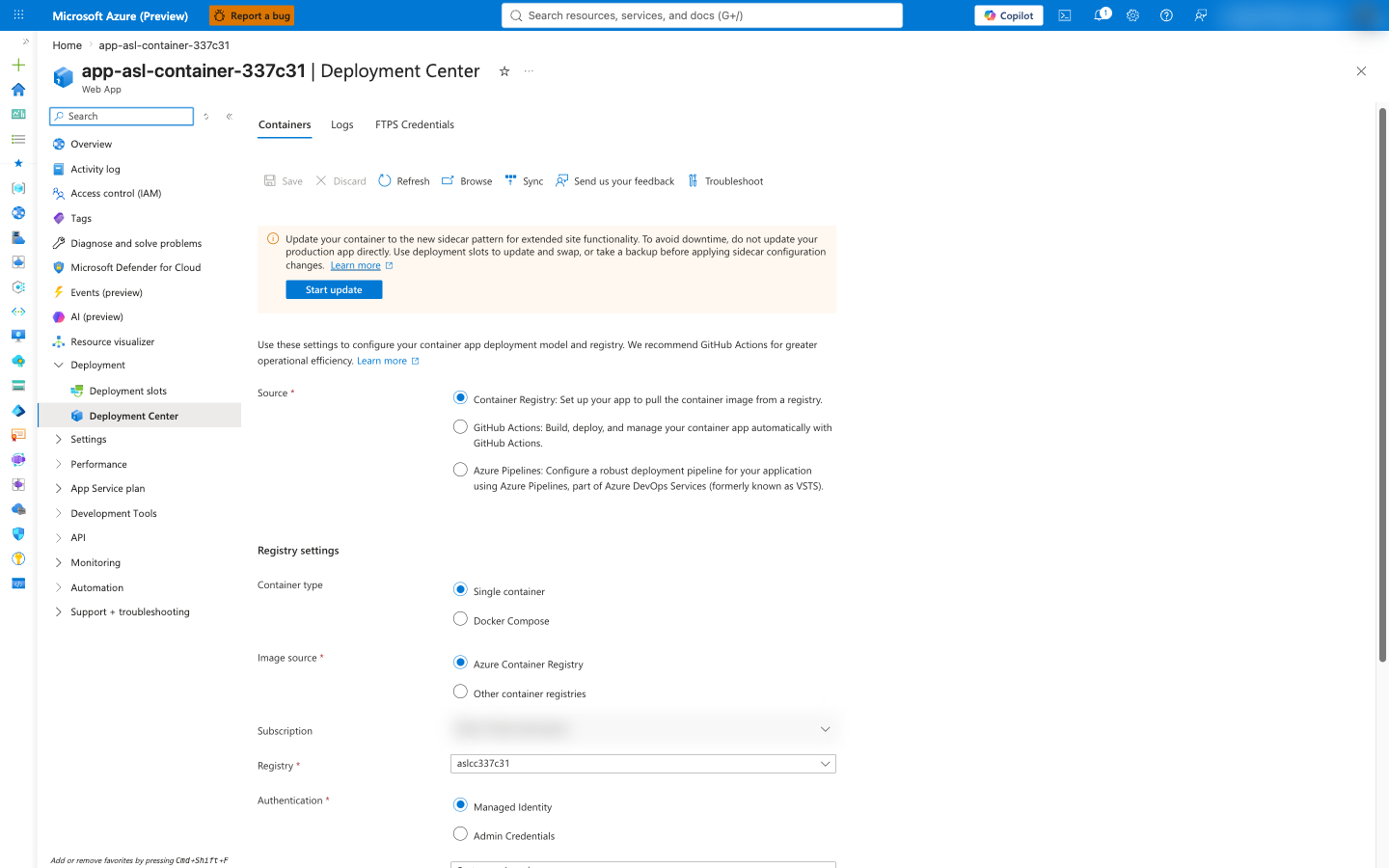Viewport: 1389px width, 868px height.
Task: Collapse the Deployment section
Action: click(x=59, y=366)
